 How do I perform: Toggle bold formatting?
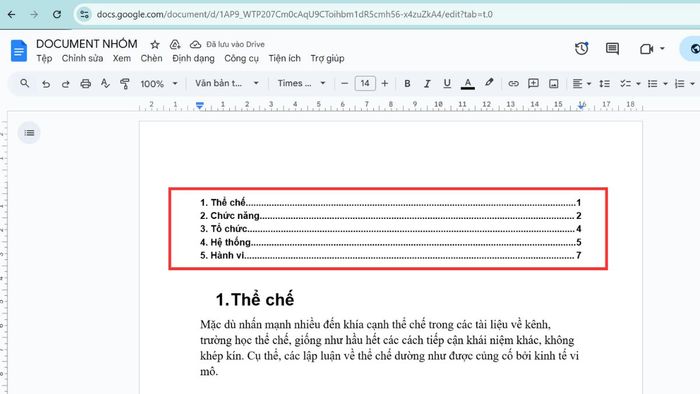(x=407, y=84)
